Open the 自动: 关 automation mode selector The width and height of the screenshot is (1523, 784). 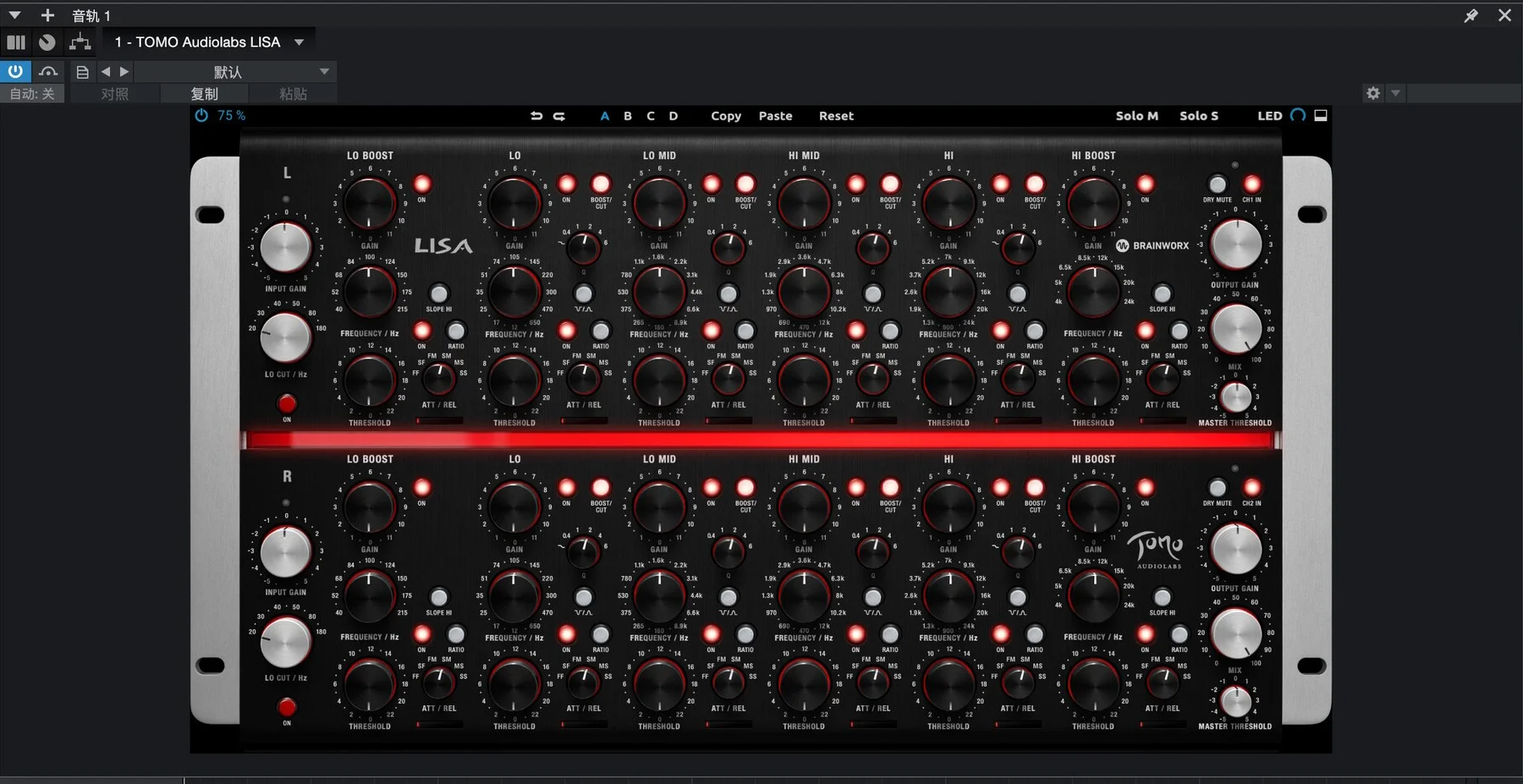pyautogui.click(x=32, y=94)
